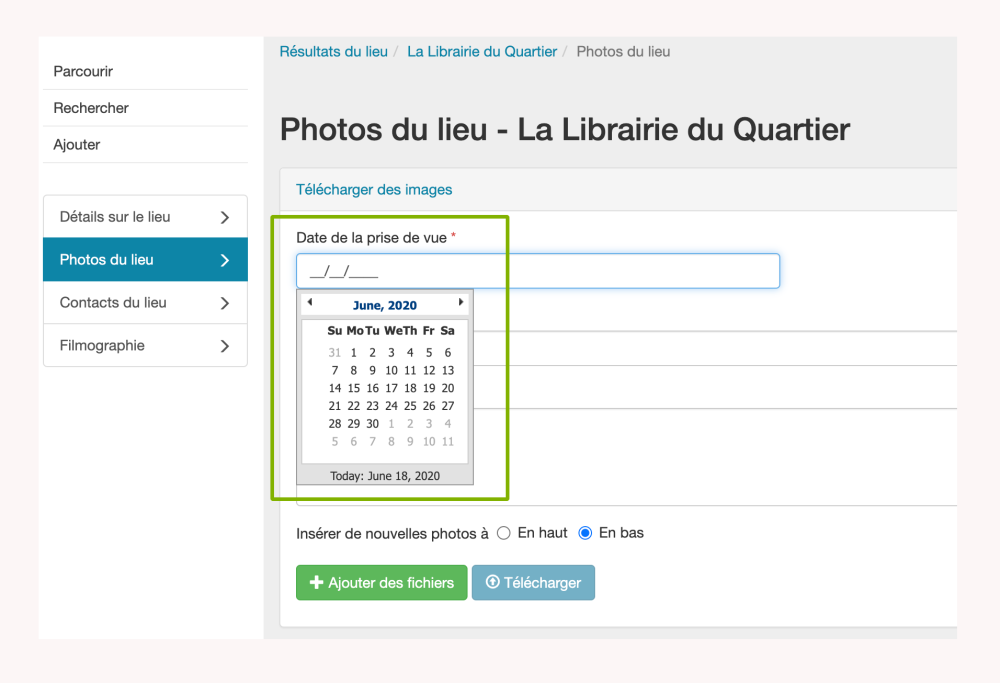Click upload icon on Télécharger button
This screenshot has width=1000, height=683.
[x=492, y=583]
